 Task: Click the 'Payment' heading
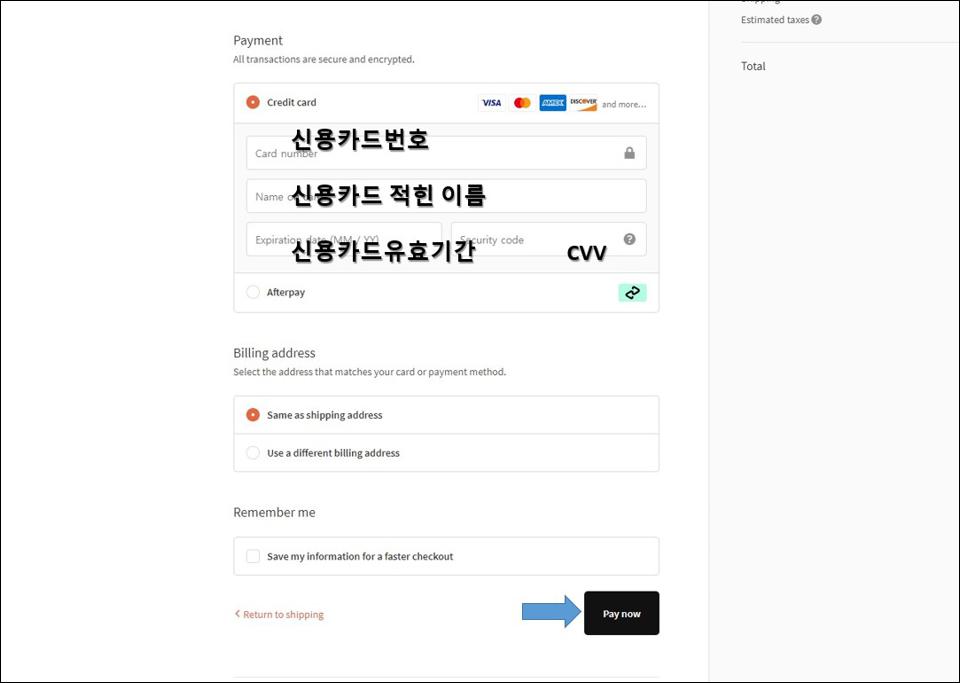point(258,40)
